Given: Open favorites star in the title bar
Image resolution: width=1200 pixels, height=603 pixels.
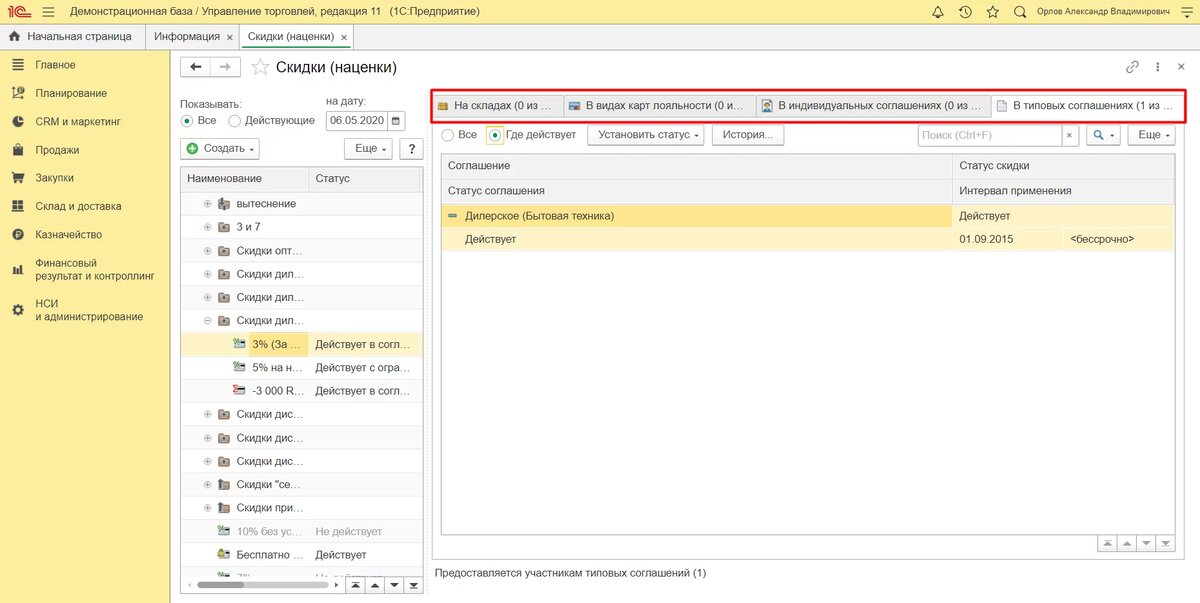Looking at the screenshot, I should pos(992,12).
